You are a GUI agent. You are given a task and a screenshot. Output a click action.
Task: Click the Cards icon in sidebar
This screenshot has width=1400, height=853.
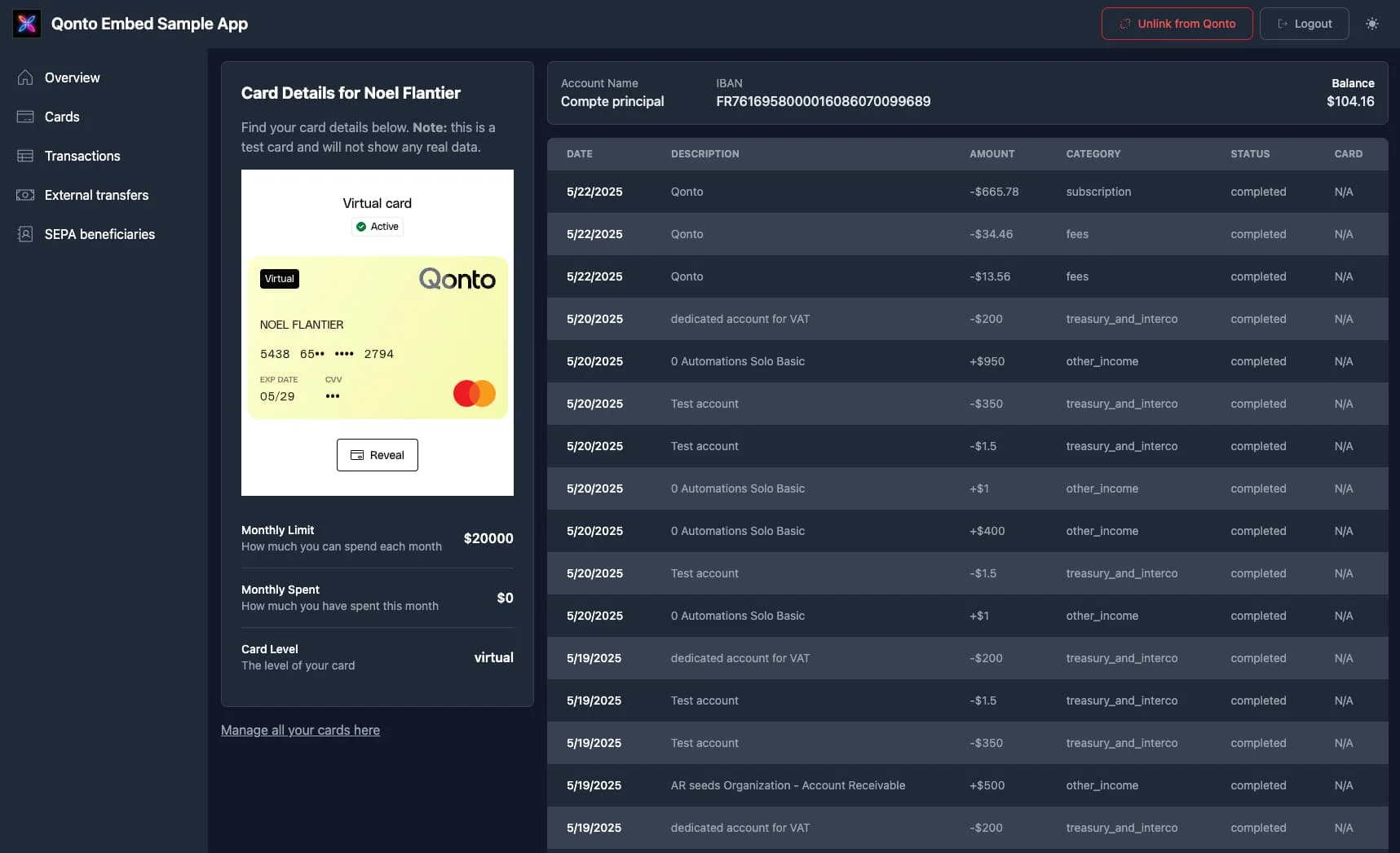point(25,117)
